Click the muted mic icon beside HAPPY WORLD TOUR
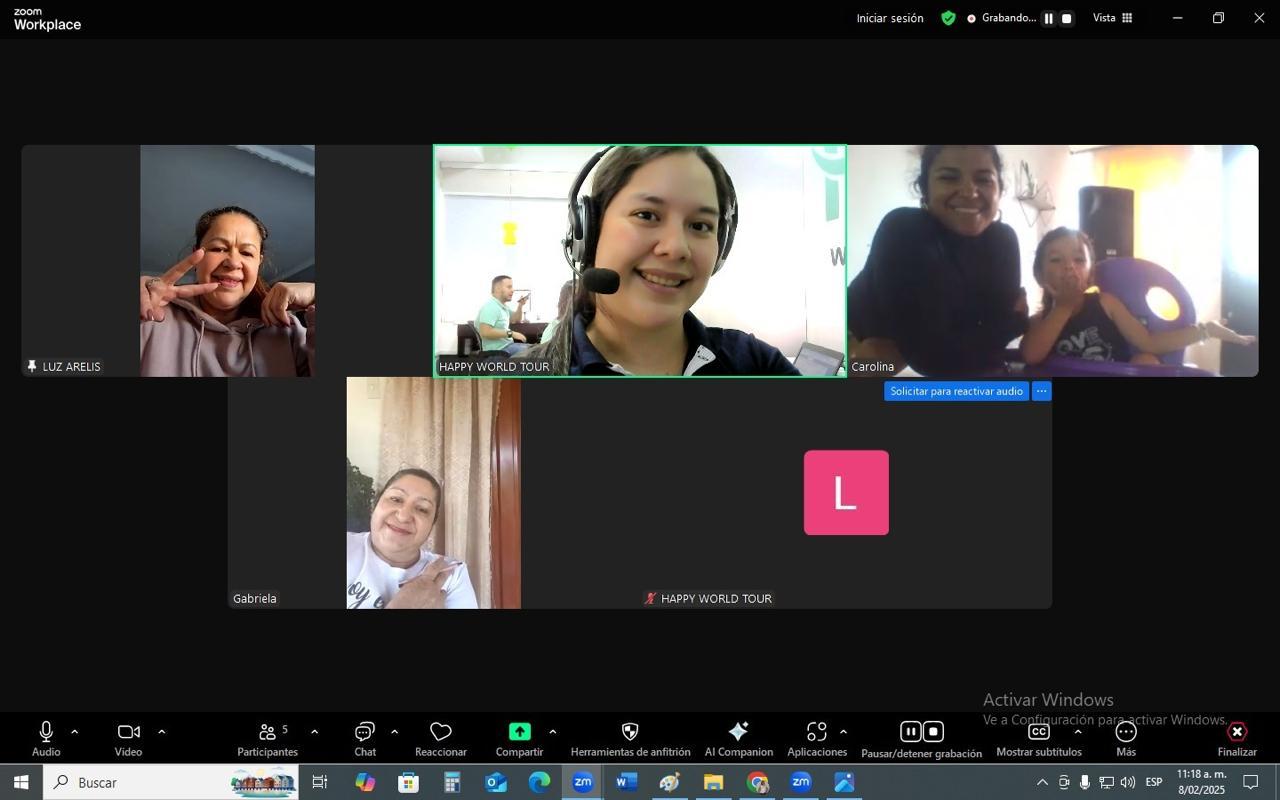 pyautogui.click(x=651, y=599)
